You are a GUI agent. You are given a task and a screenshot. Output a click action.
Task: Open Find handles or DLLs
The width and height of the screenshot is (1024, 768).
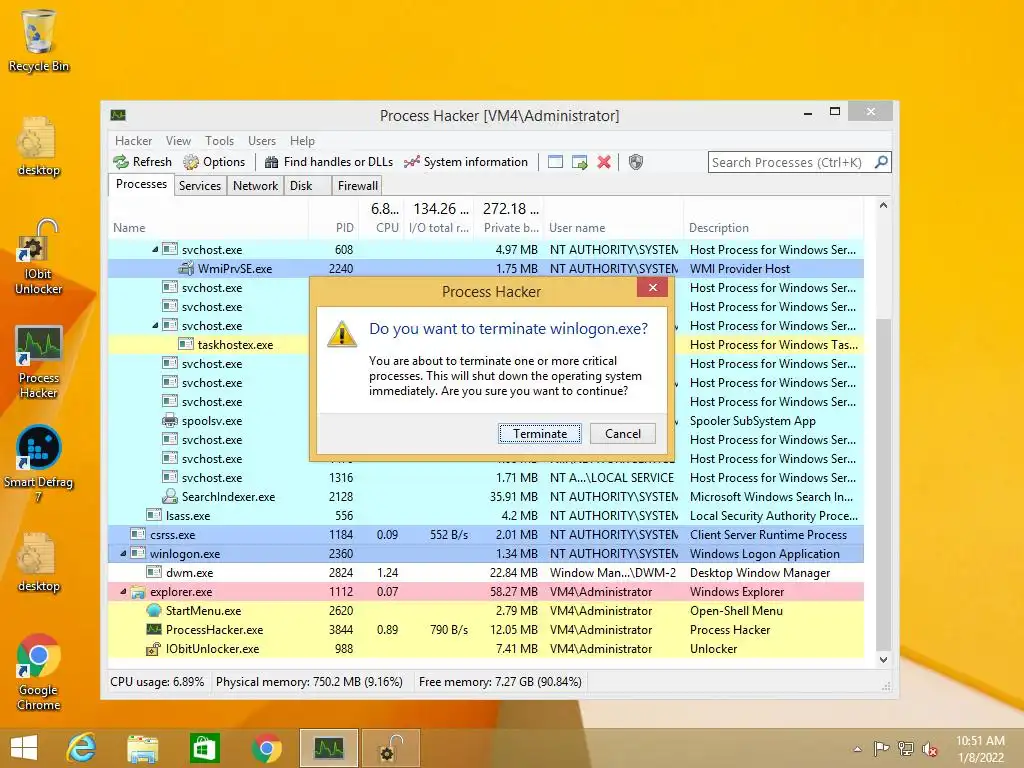[328, 162]
